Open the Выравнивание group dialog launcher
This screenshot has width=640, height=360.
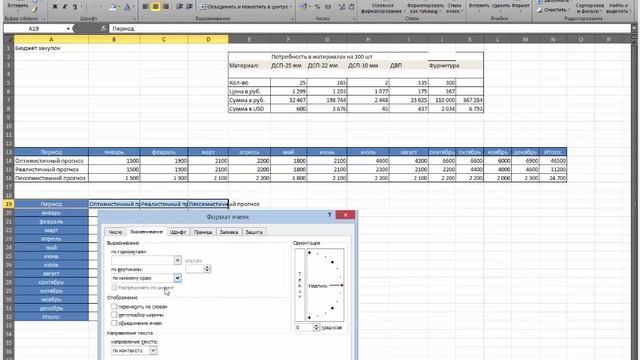[291, 19]
